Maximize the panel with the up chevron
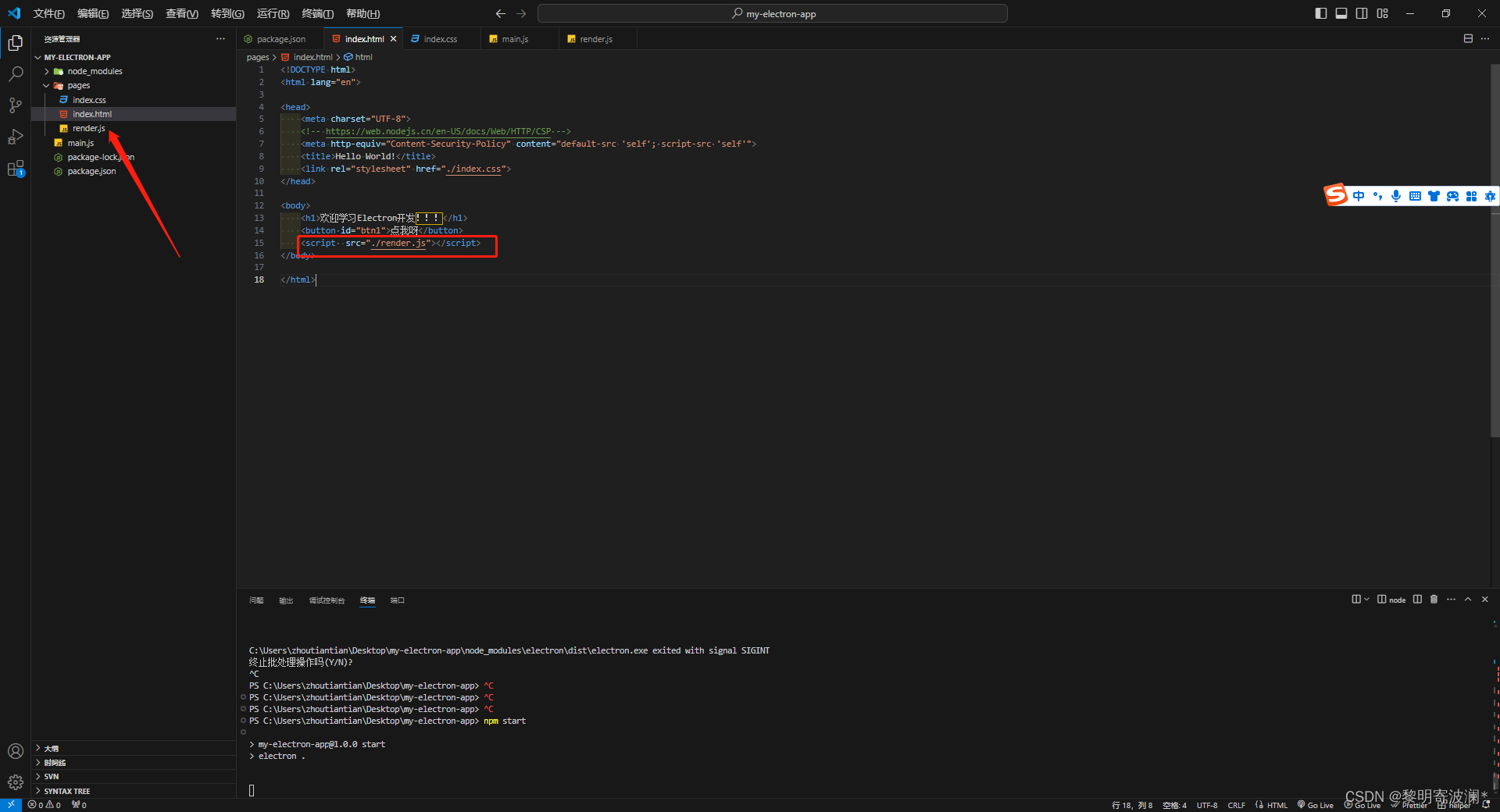This screenshot has height=812, width=1500. click(x=1468, y=600)
